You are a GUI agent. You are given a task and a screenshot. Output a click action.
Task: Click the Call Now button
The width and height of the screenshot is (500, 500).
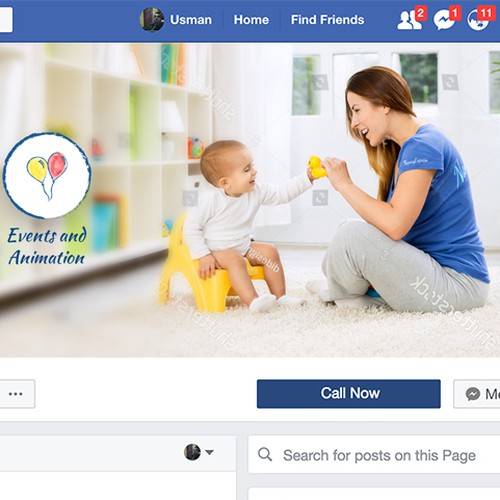(349, 394)
